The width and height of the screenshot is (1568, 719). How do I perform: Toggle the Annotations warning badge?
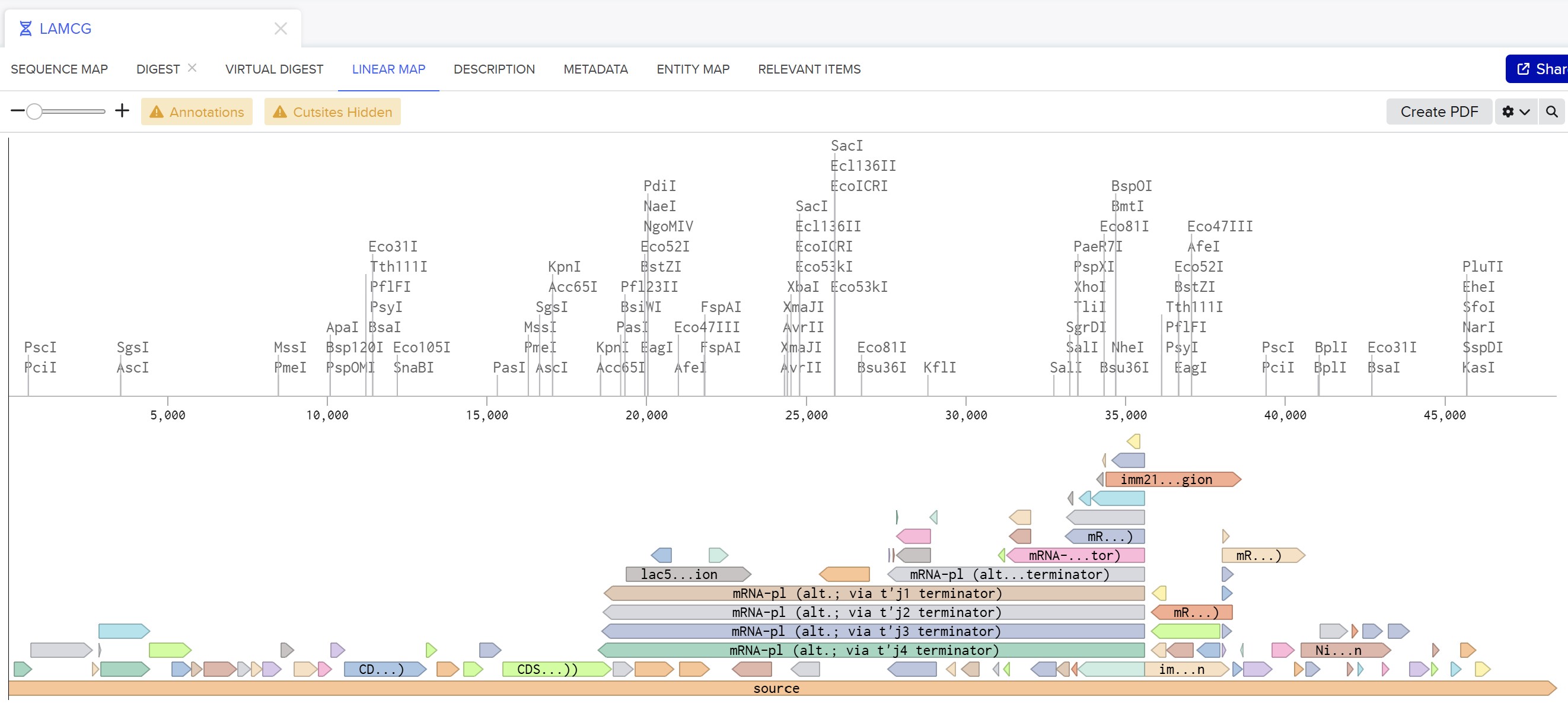pos(197,112)
